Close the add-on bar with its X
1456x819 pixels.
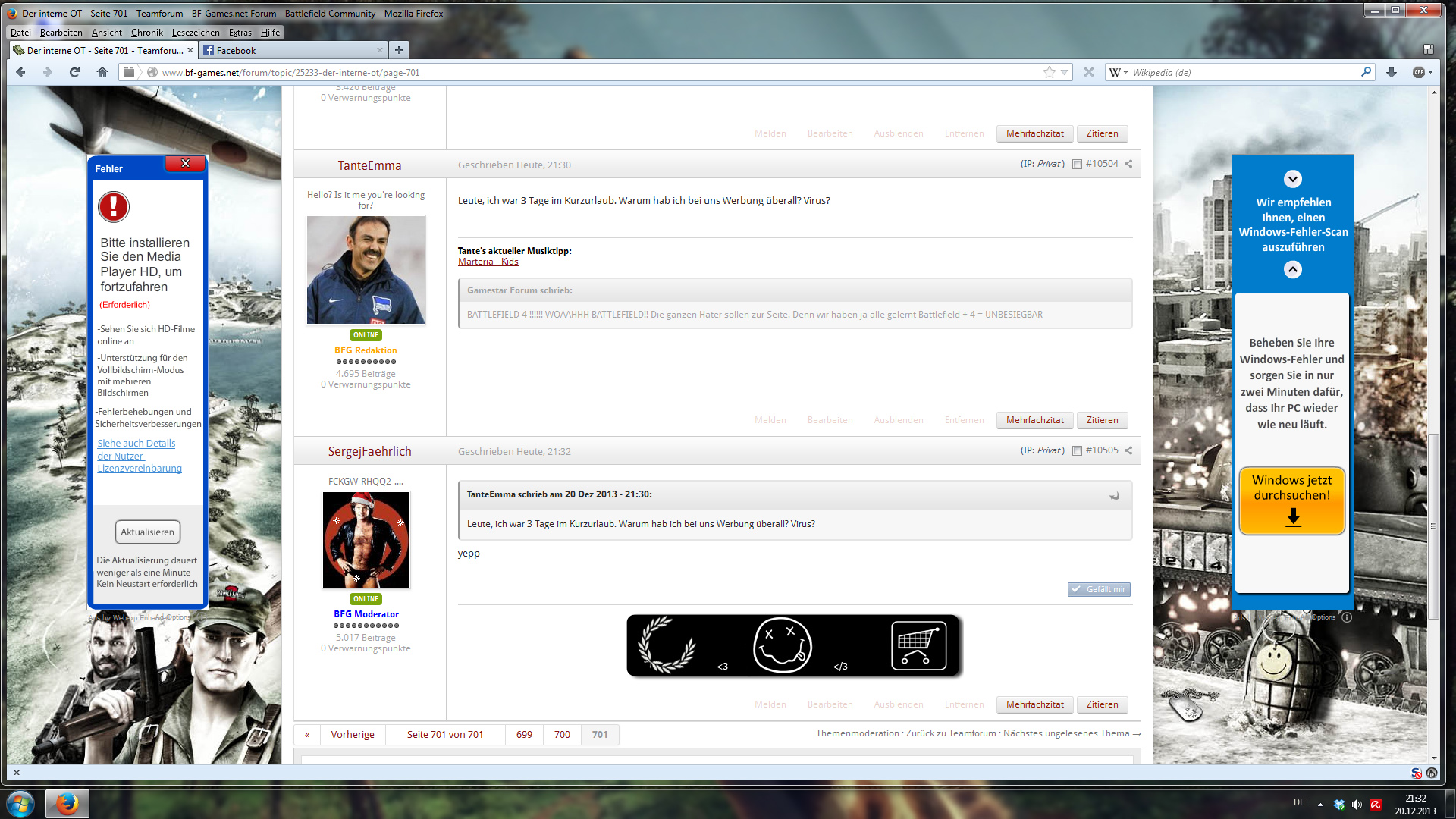(17, 773)
